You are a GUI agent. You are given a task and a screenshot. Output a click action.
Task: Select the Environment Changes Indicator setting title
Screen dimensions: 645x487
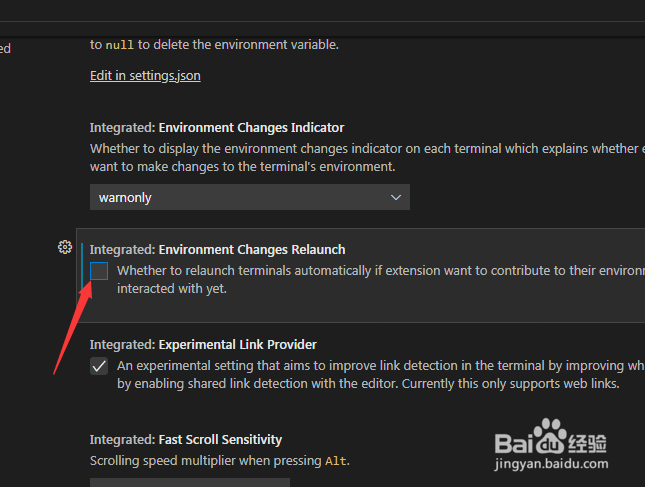click(217, 128)
